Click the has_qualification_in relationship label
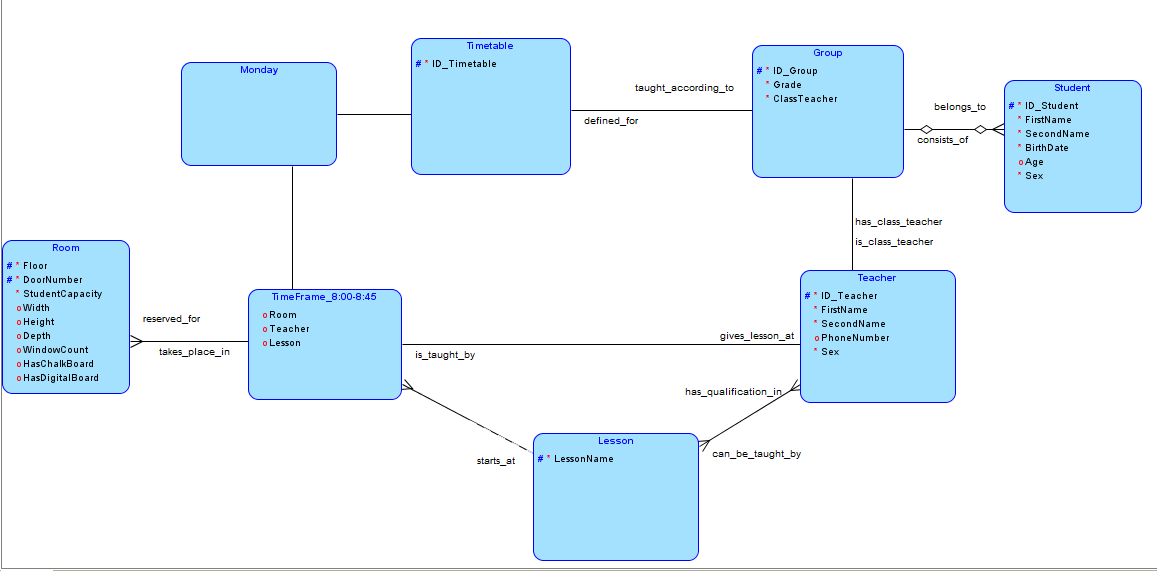This screenshot has width=1157, height=571. (733, 392)
